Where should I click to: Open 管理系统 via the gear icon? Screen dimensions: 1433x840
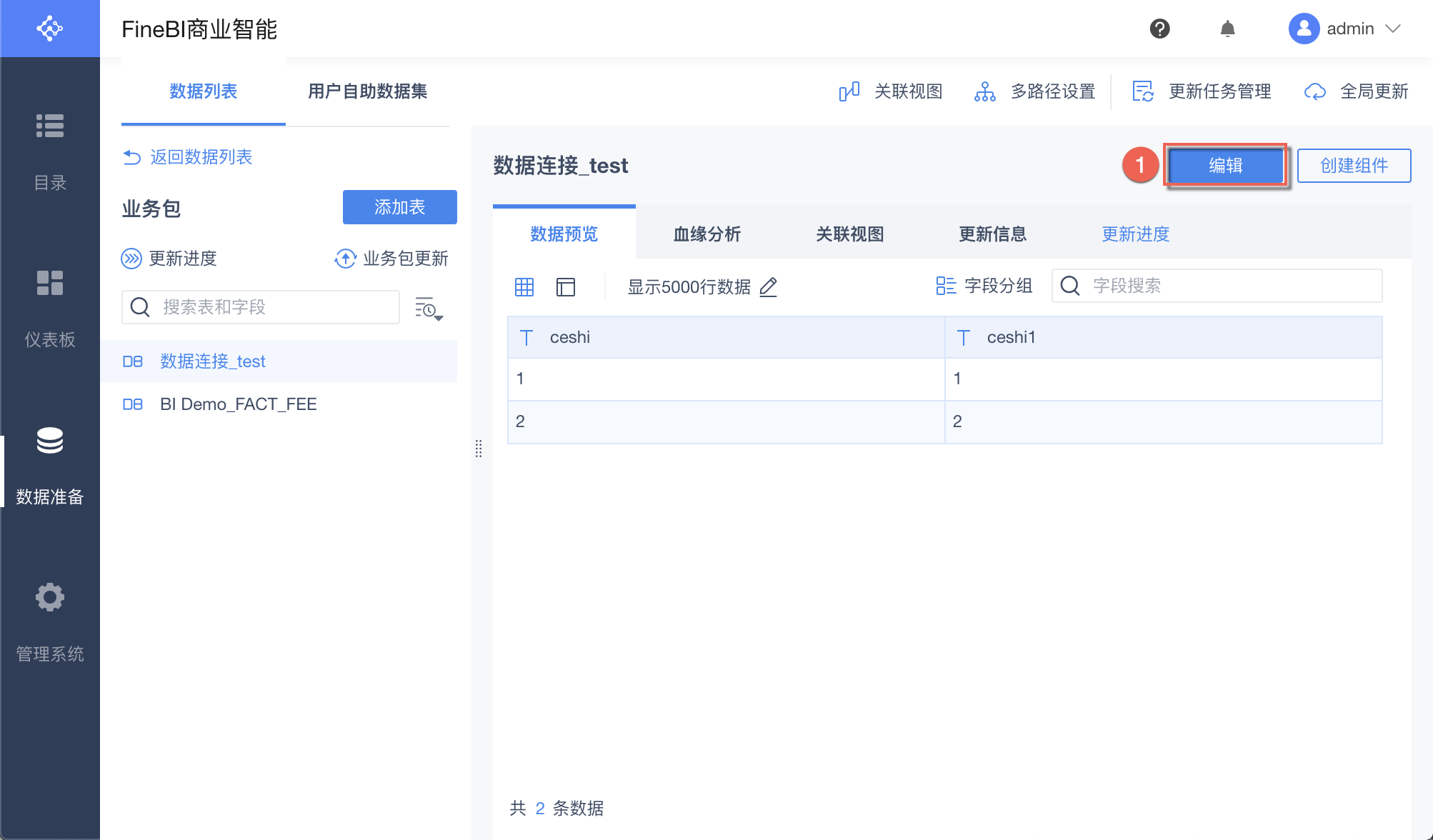tap(50, 597)
